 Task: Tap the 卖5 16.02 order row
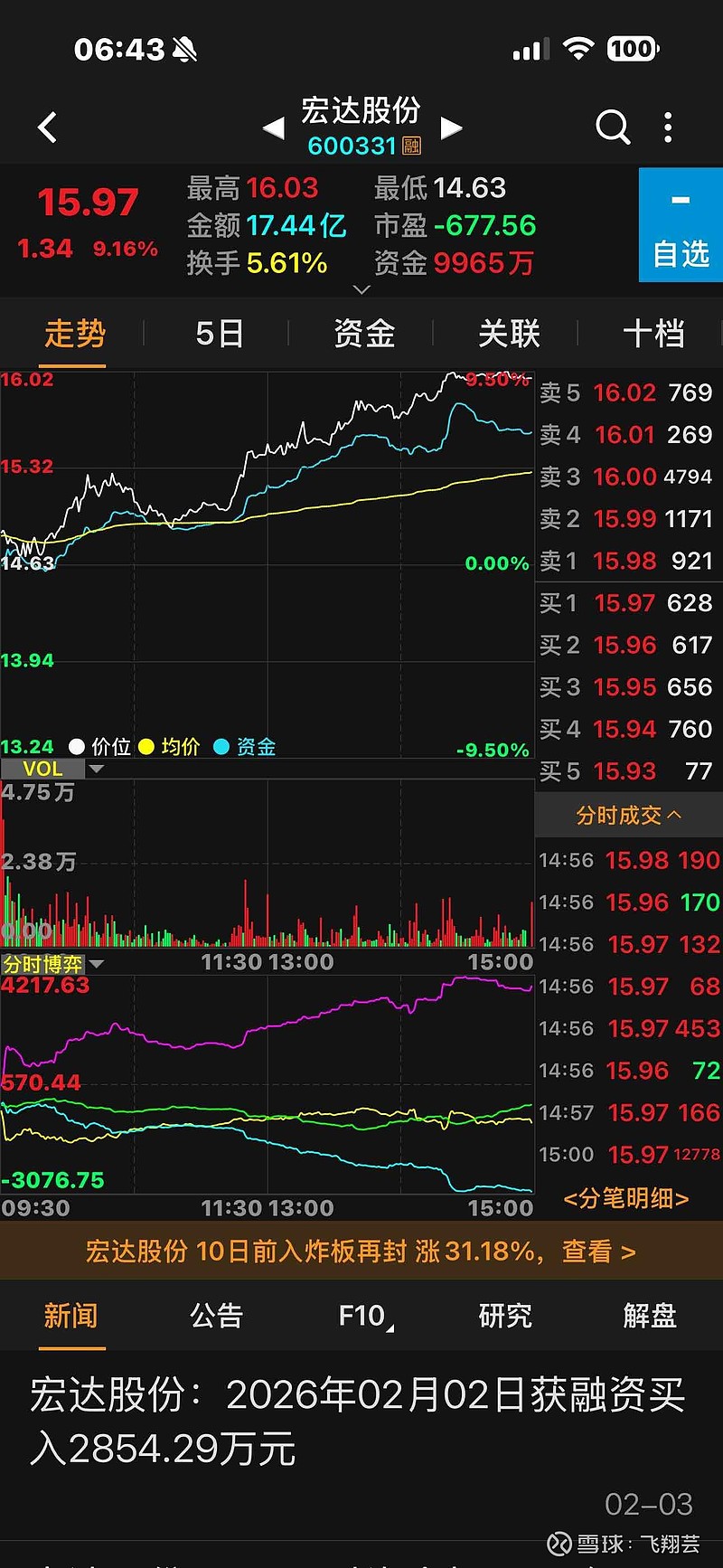(x=627, y=392)
